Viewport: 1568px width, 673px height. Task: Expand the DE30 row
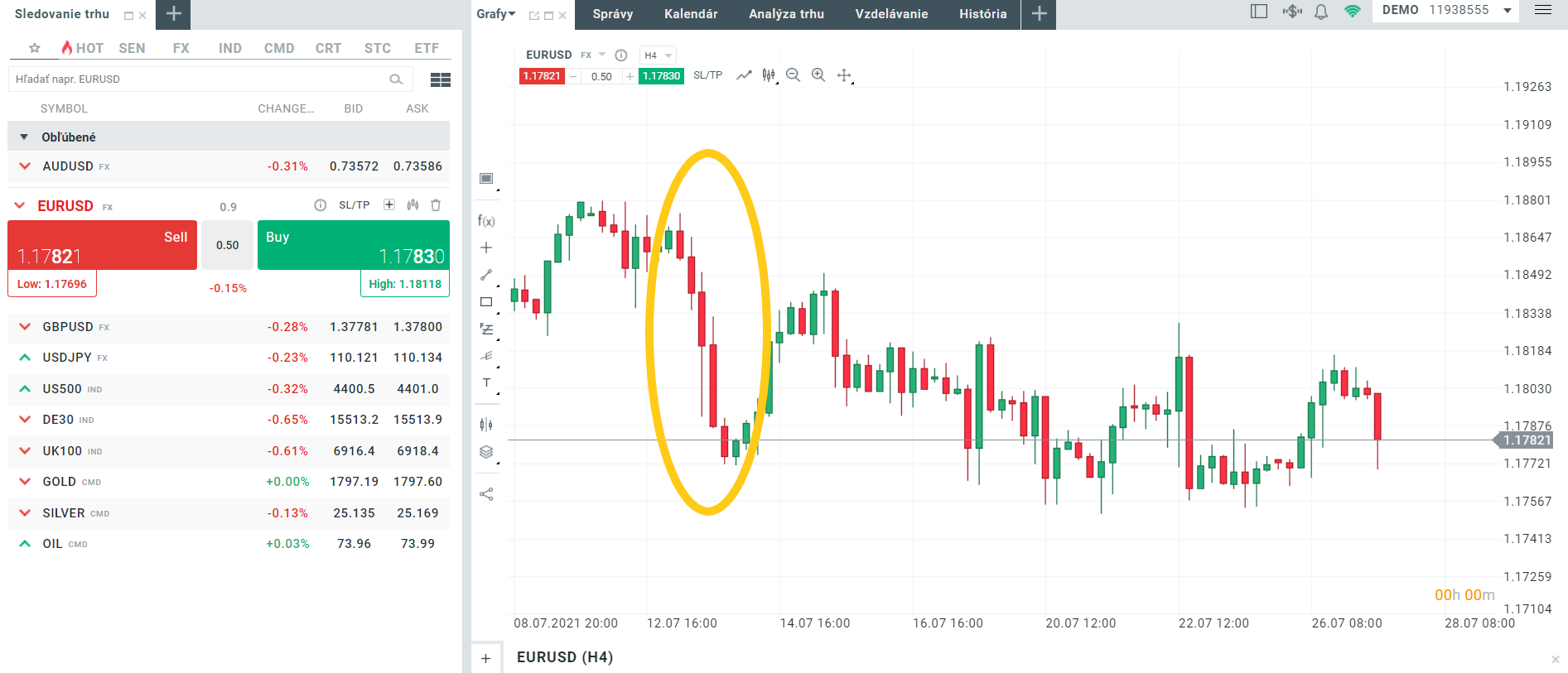[x=25, y=420]
